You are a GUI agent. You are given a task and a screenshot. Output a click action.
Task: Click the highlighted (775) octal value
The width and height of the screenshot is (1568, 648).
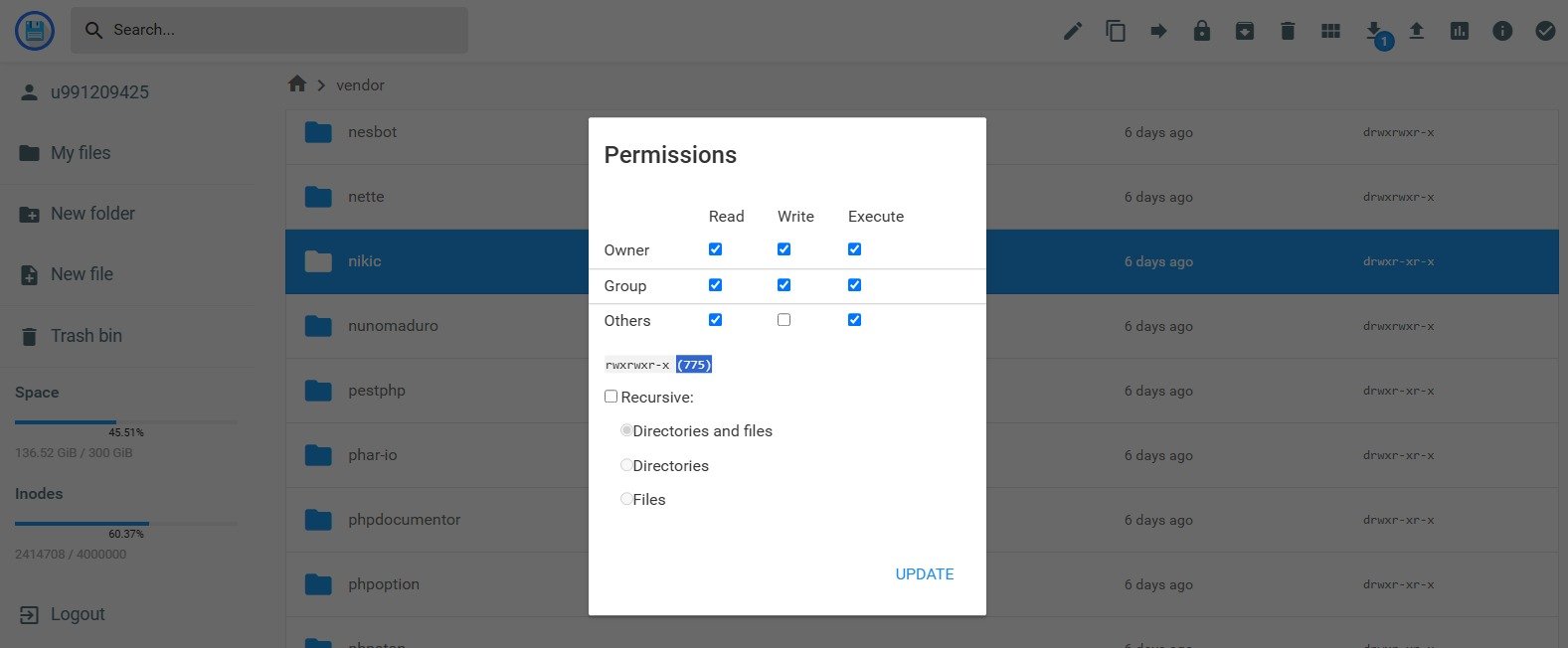694,365
